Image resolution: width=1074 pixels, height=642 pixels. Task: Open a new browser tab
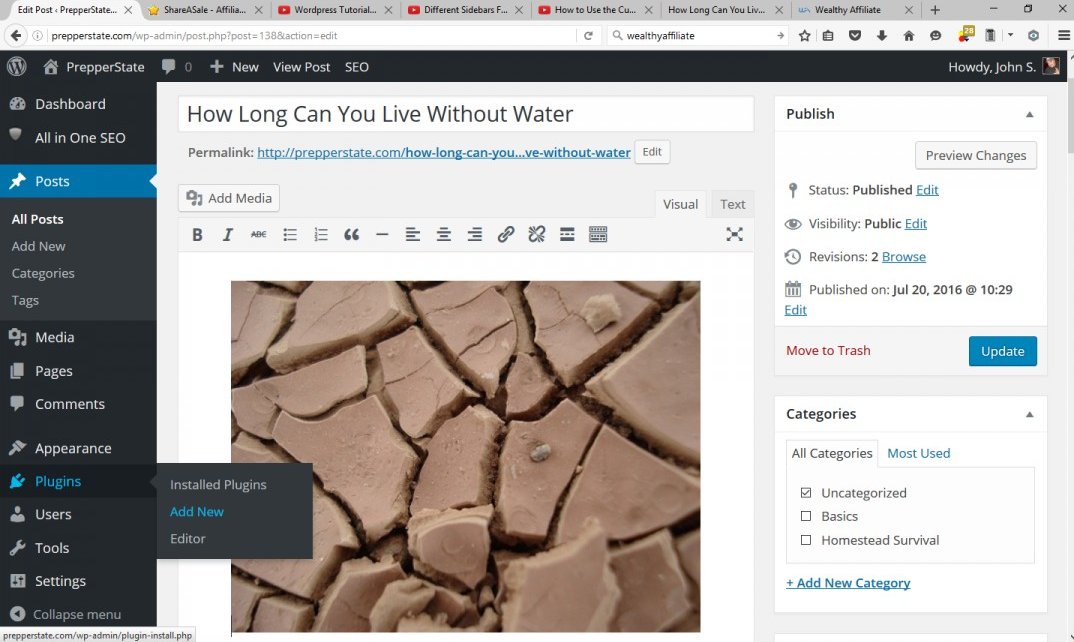[935, 10]
